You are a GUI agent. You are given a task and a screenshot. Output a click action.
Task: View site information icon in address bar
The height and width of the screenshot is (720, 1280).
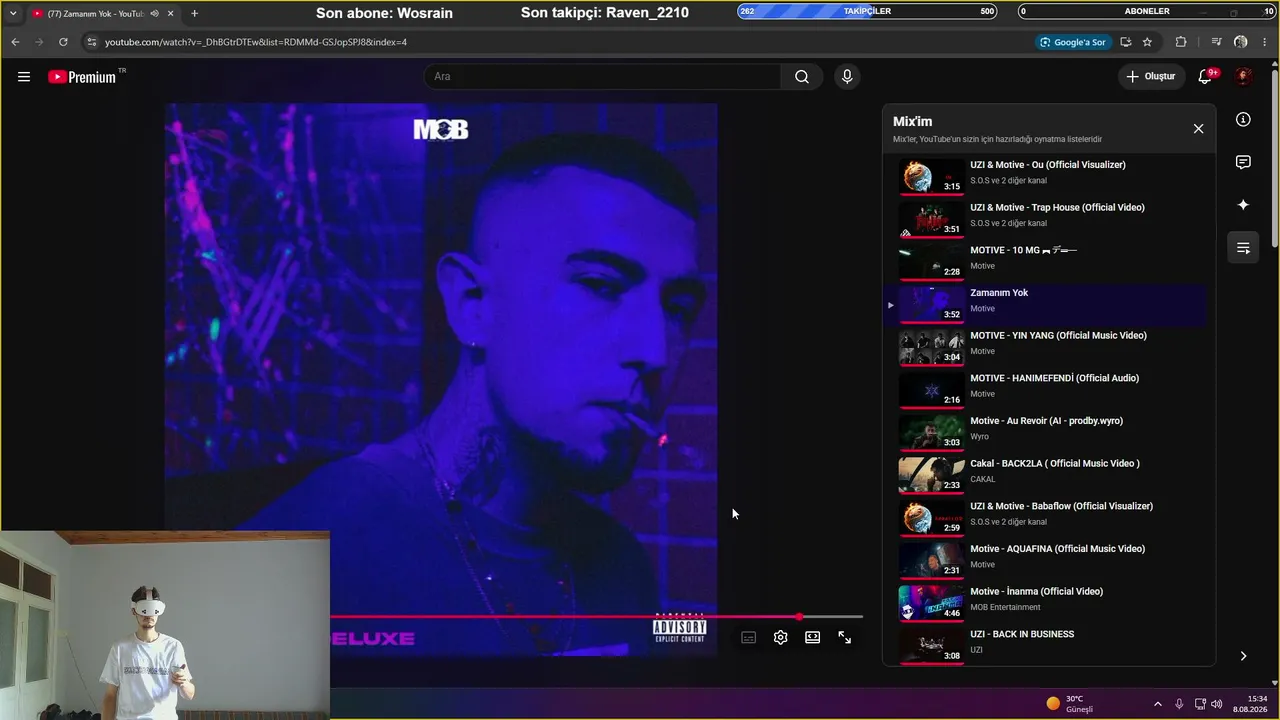tap(91, 42)
